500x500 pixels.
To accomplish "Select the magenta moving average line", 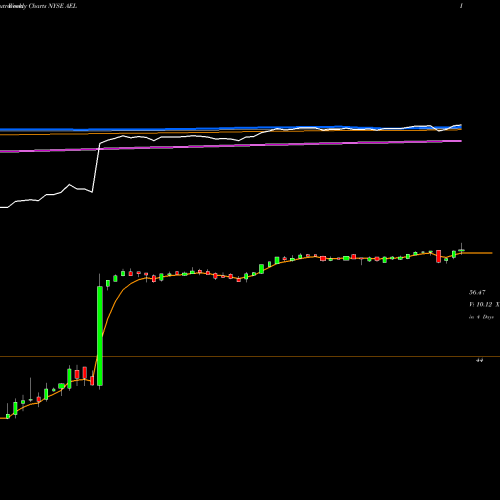I will pyautogui.click(x=231, y=146).
